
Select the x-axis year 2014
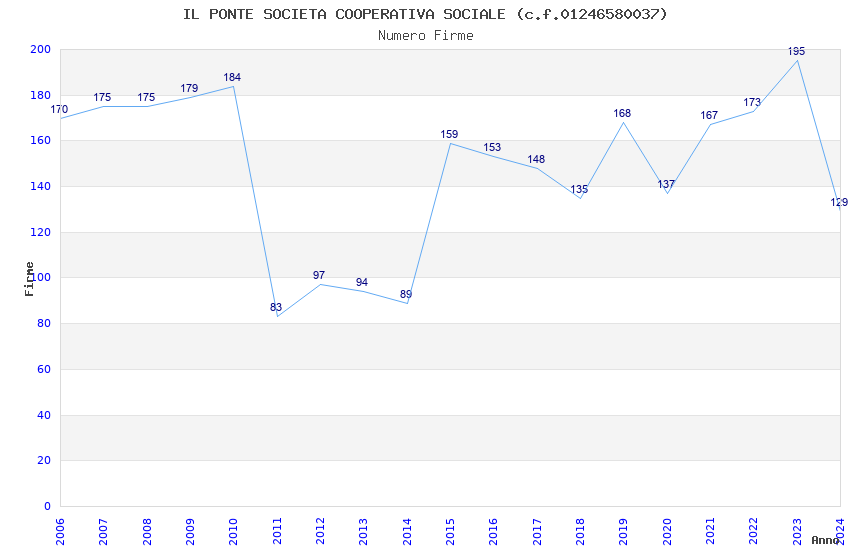[x=407, y=531]
